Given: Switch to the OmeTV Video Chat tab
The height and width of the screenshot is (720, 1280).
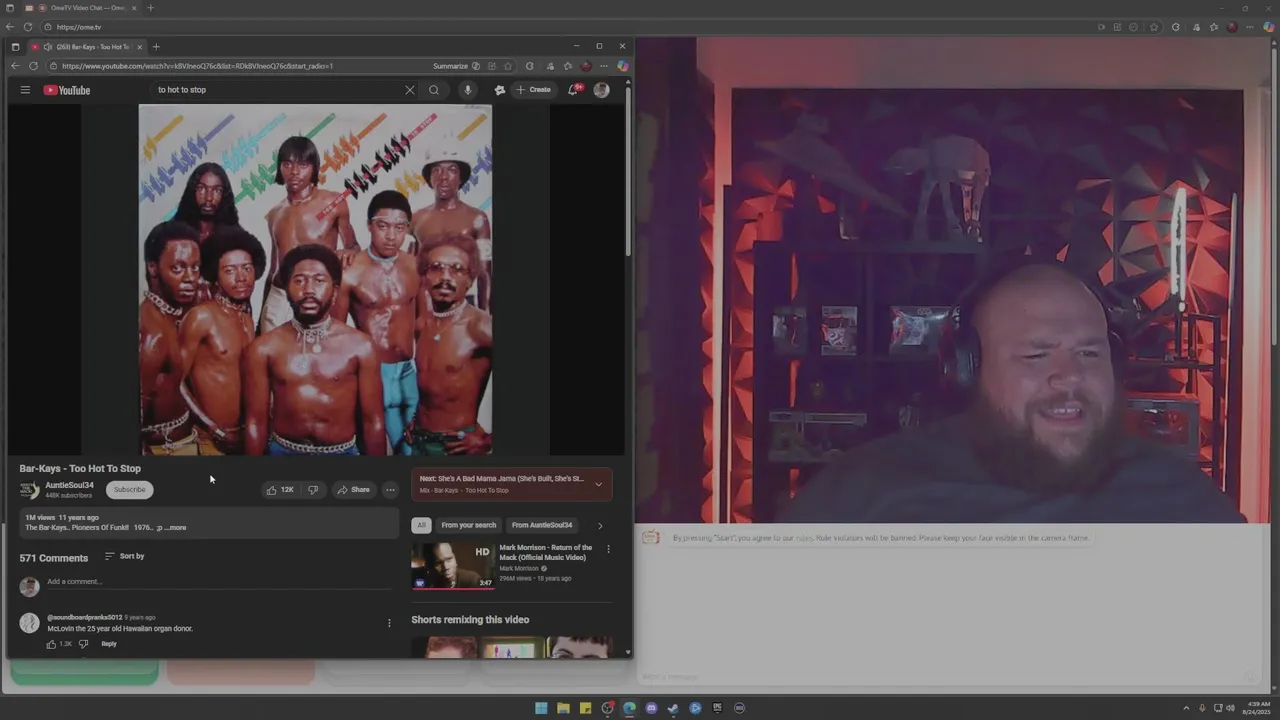Looking at the screenshot, I should pos(82,8).
